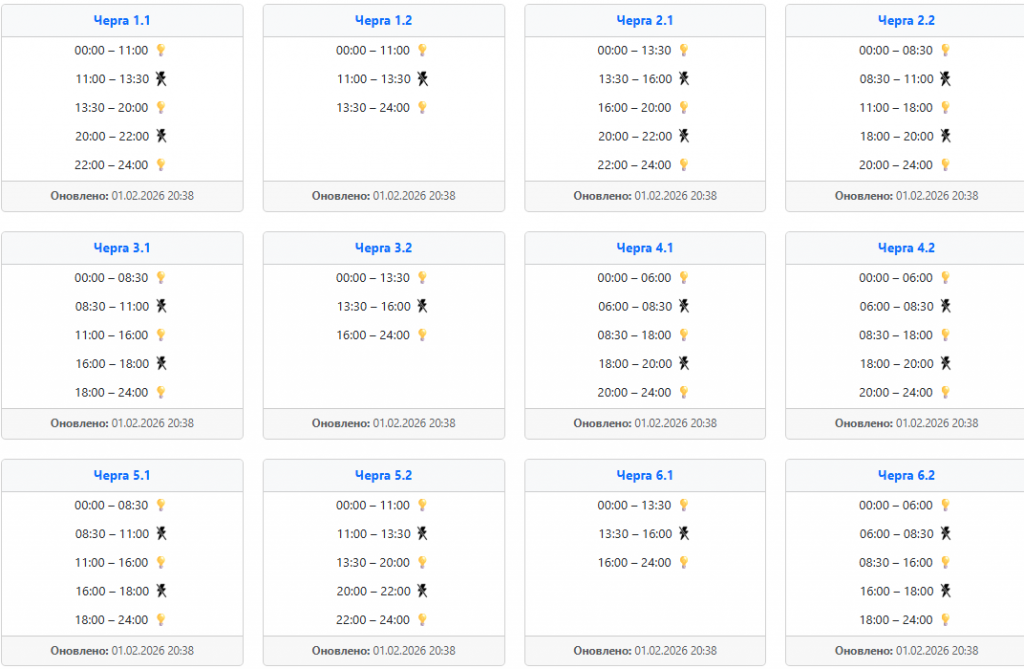
Task: Click light bulb beside 16:00 – 24:00 in Черга 3.2
Action: click(x=422, y=336)
